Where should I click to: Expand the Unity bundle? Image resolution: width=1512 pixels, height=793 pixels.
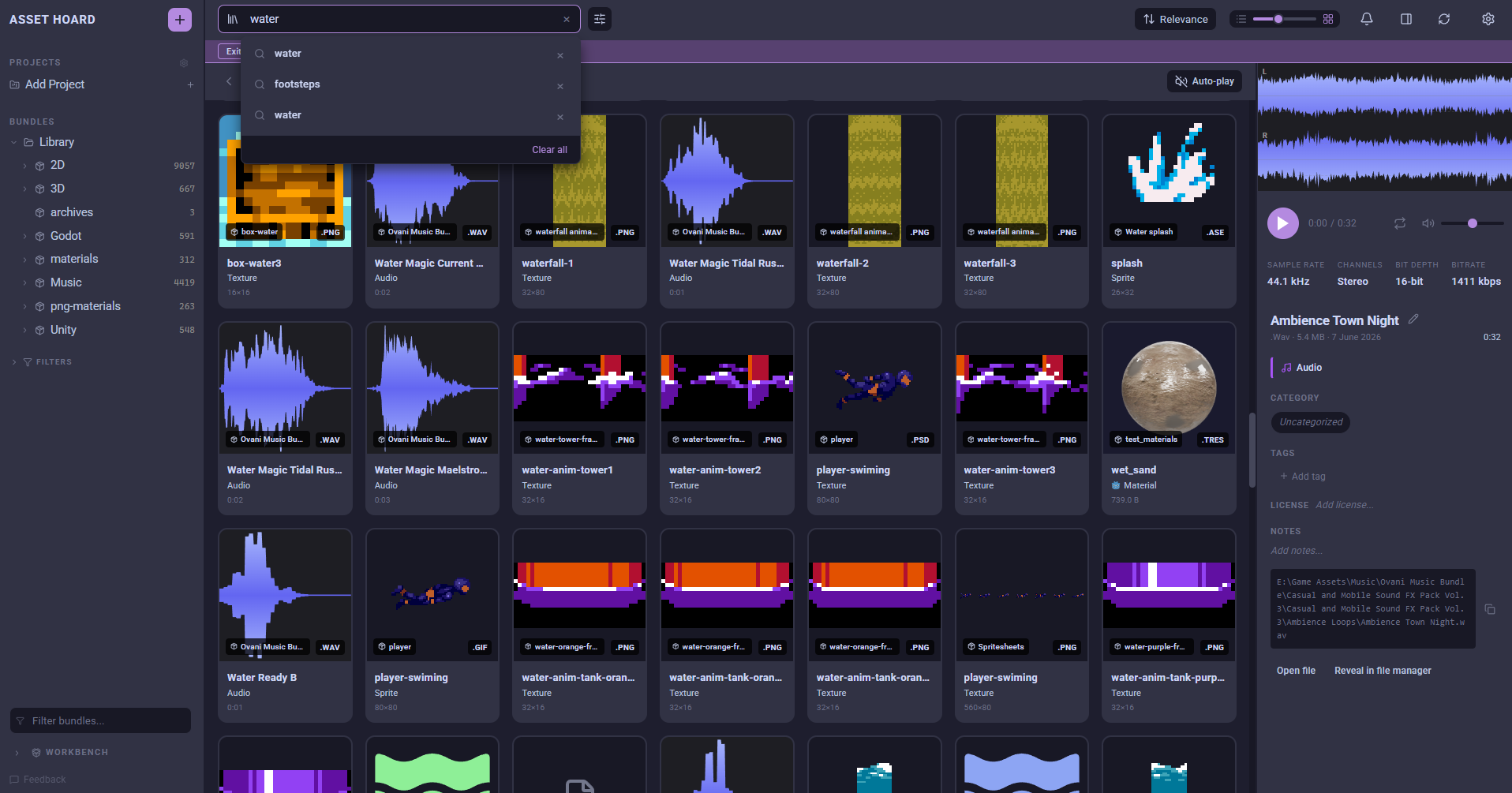tap(24, 330)
